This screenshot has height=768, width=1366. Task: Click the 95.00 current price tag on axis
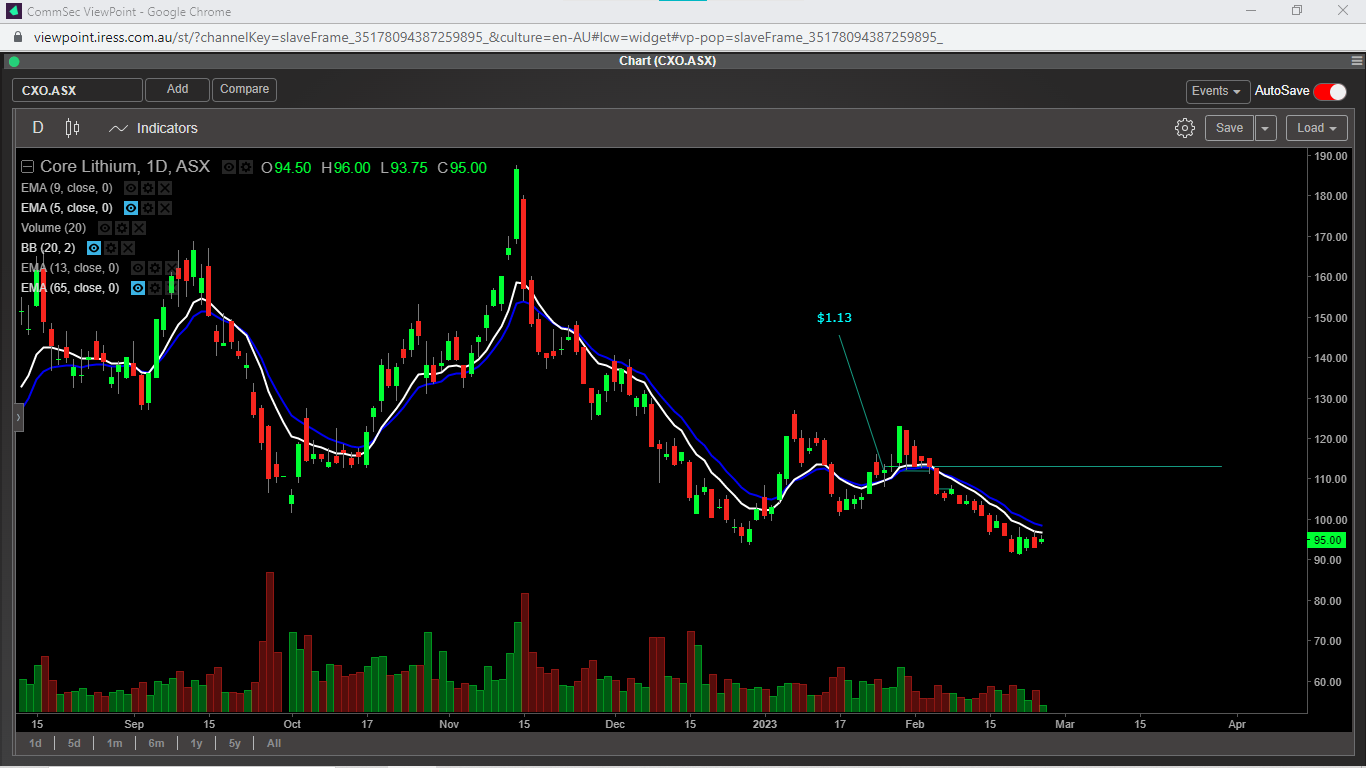pos(1327,540)
